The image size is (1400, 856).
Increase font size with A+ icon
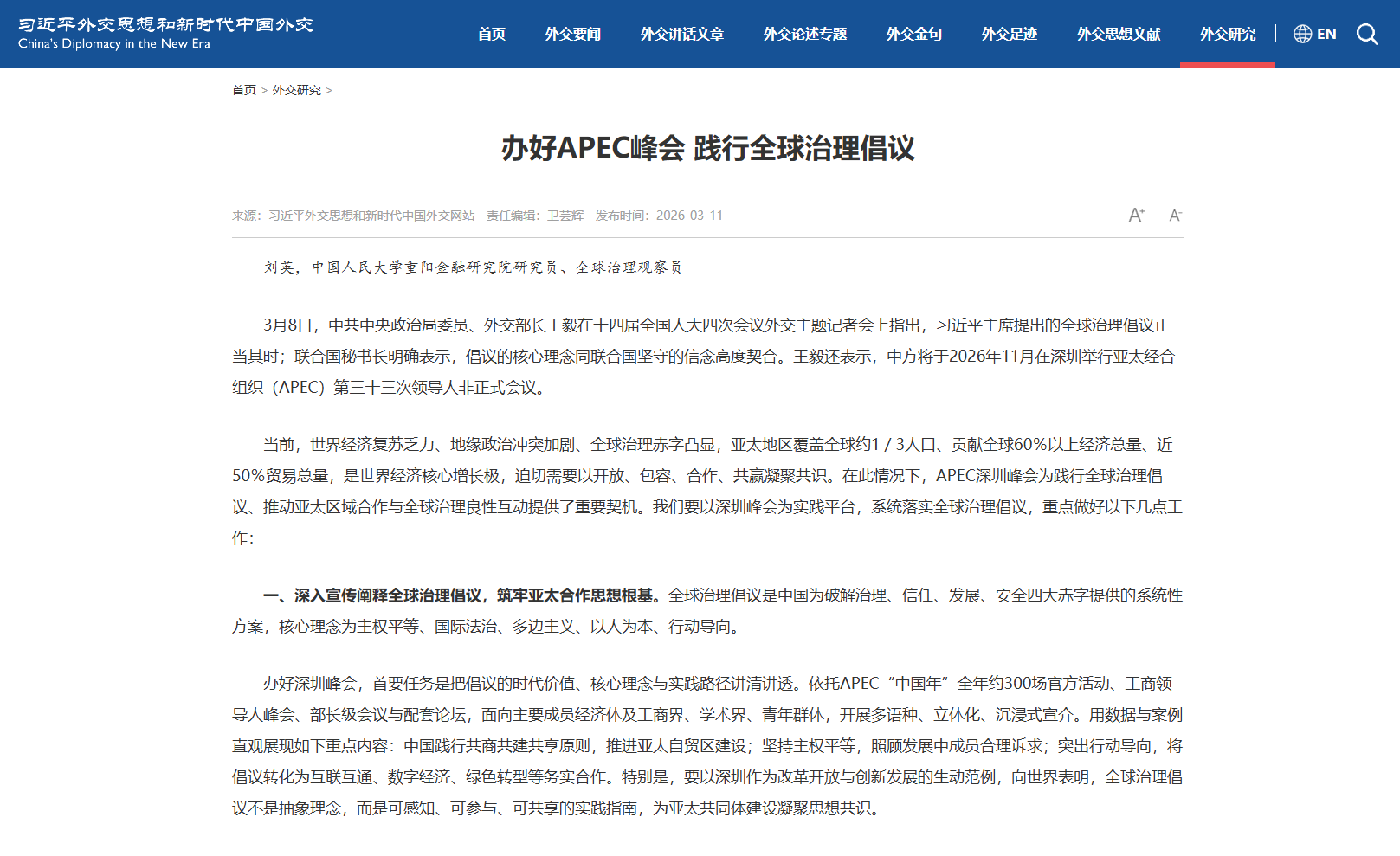(x=1137, y=215)
